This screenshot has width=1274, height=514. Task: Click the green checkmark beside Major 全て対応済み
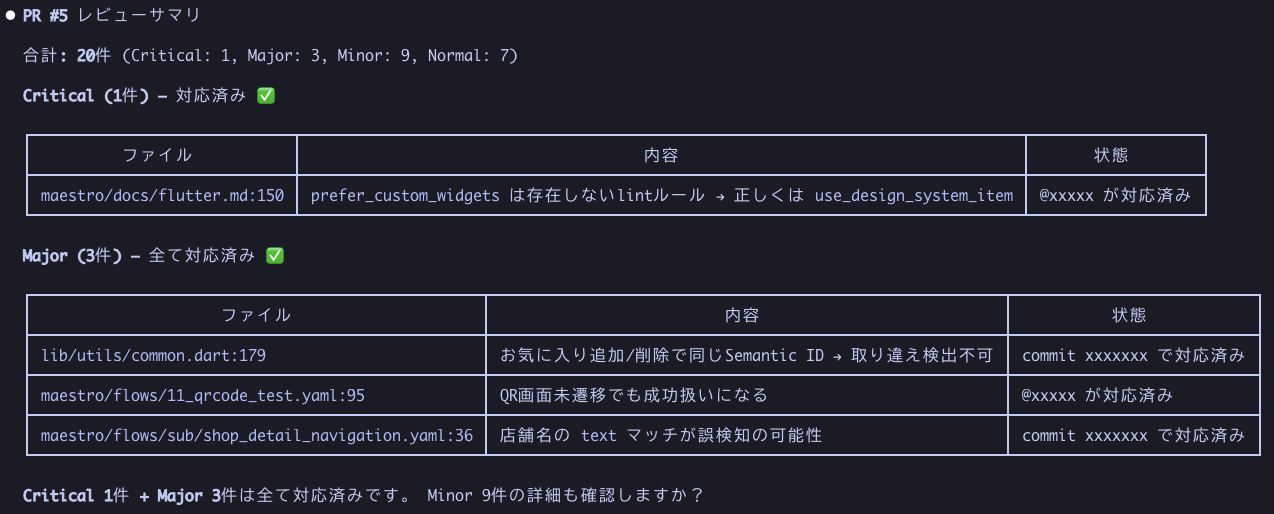coord(275,256)
